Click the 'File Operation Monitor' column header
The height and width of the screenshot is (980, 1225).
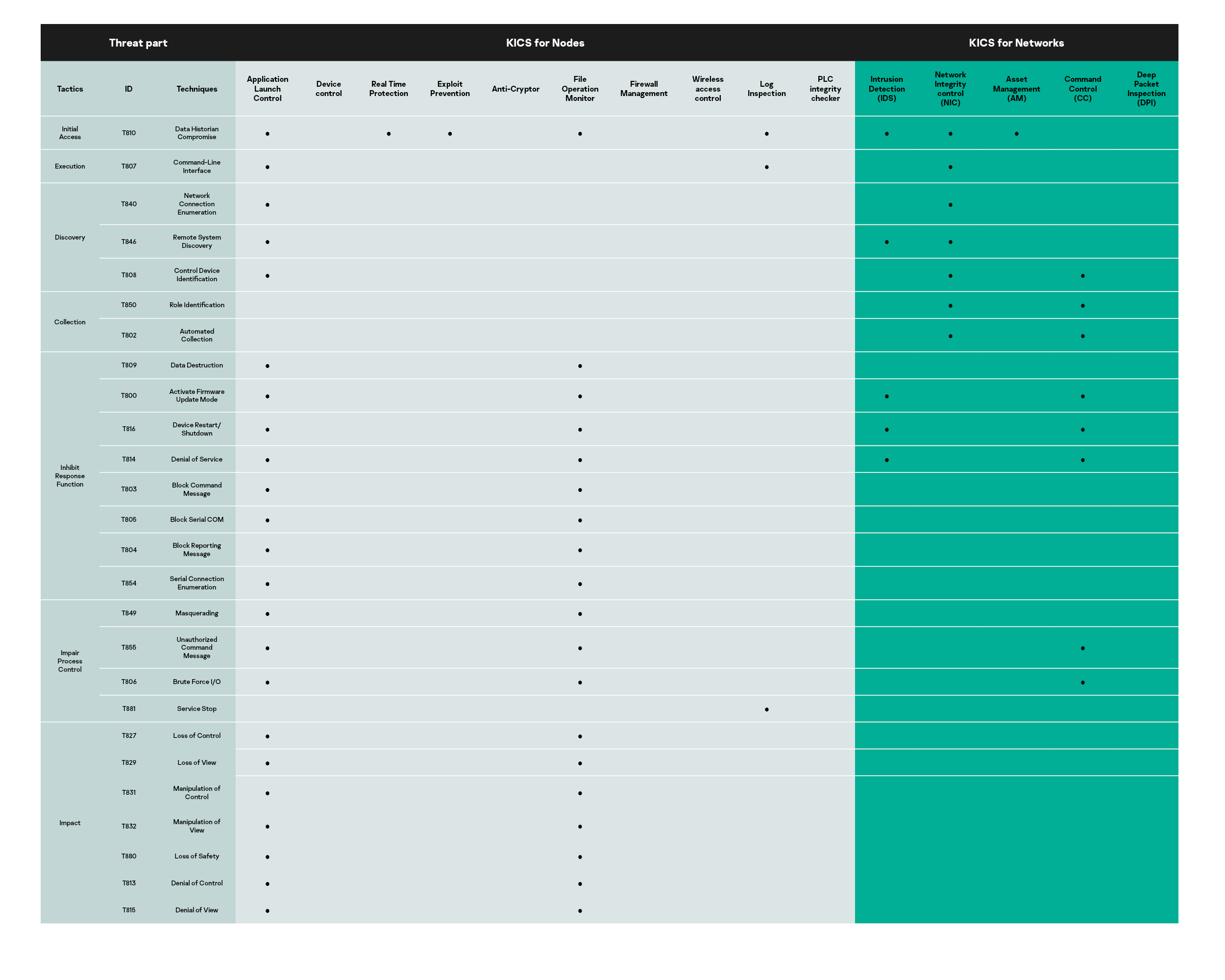(x=580, y=89)
